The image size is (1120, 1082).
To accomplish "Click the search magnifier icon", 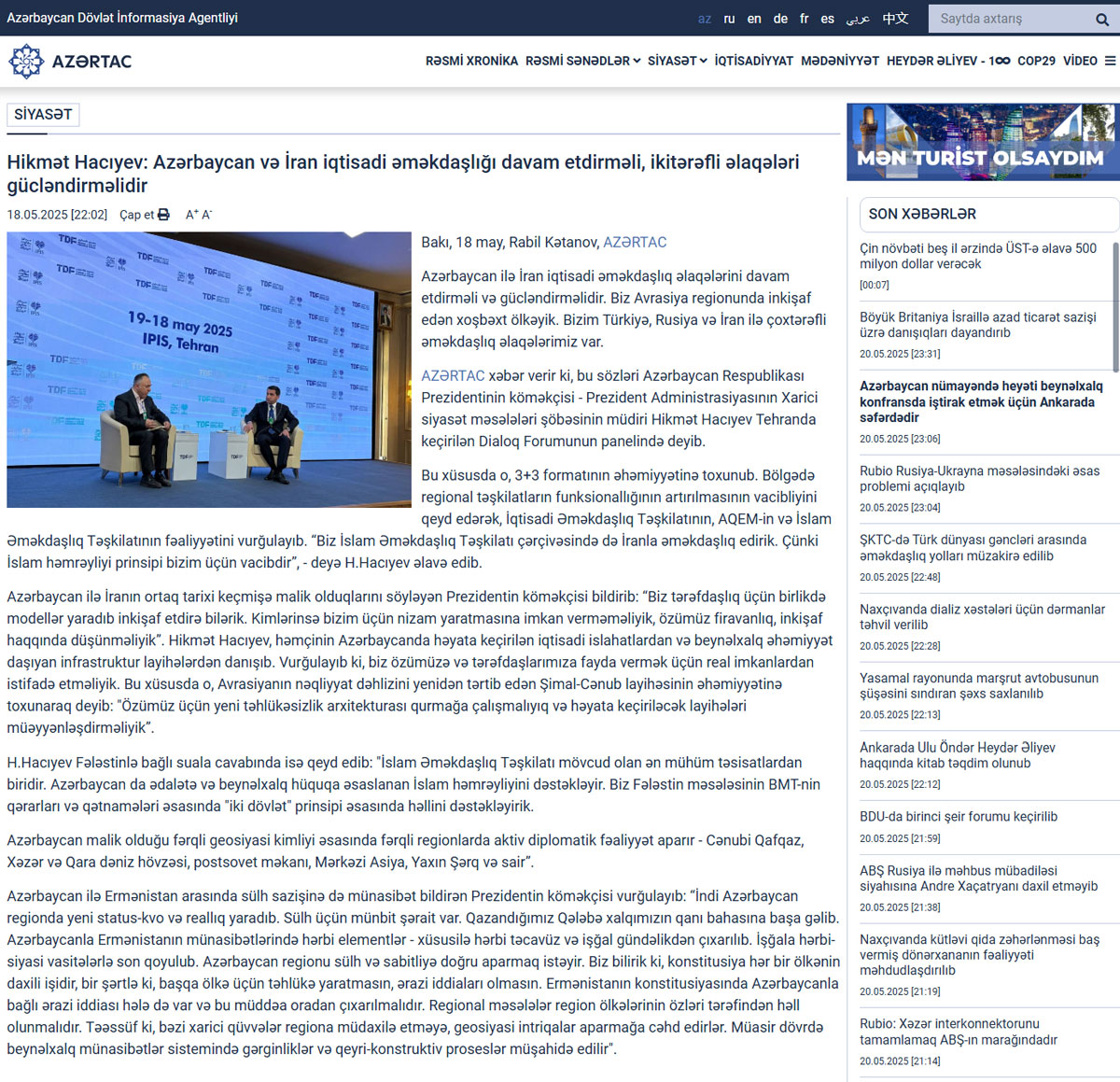I will [x=1102, y=19].
